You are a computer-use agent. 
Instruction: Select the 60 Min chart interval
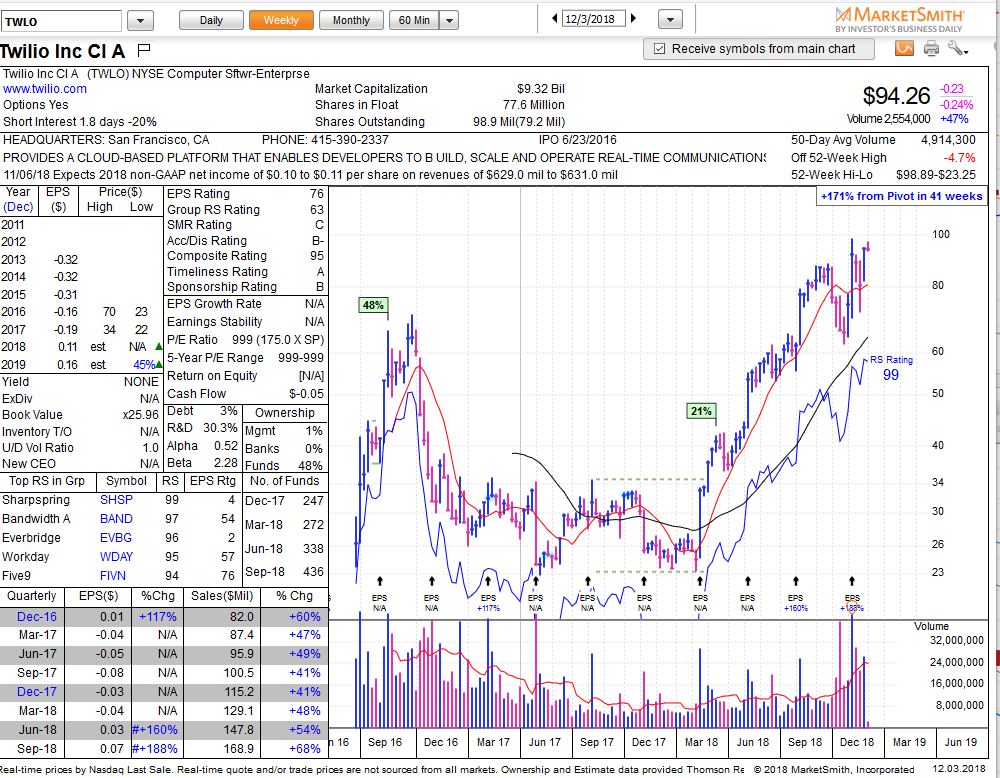click(x=415, y=20)
